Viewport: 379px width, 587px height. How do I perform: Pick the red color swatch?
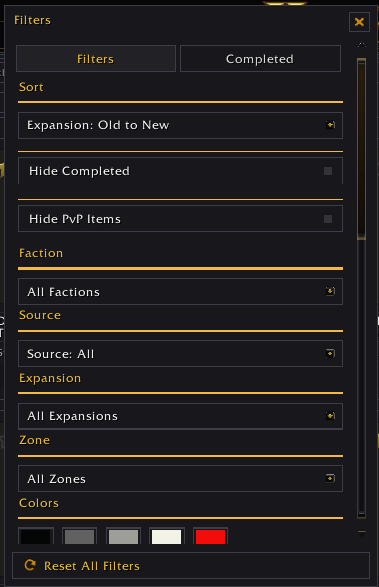[210, 536]
